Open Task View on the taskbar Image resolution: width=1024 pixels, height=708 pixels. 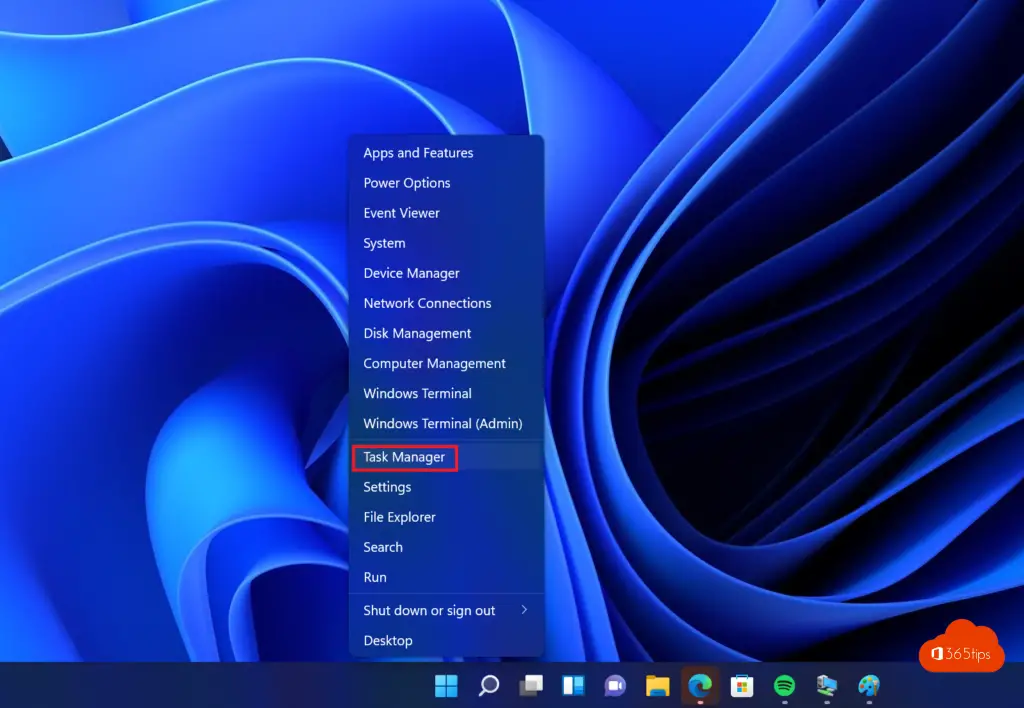pyautogui.click(x=531, y=686)
